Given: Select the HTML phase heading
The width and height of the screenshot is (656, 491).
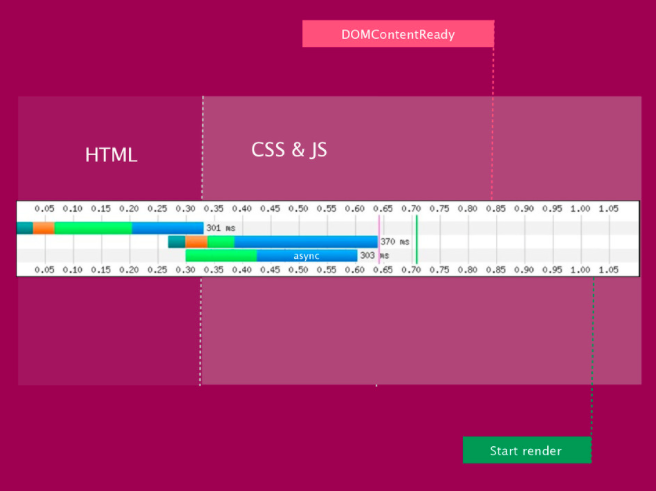Looking at the screenshot, I should [x=111, y=155].
